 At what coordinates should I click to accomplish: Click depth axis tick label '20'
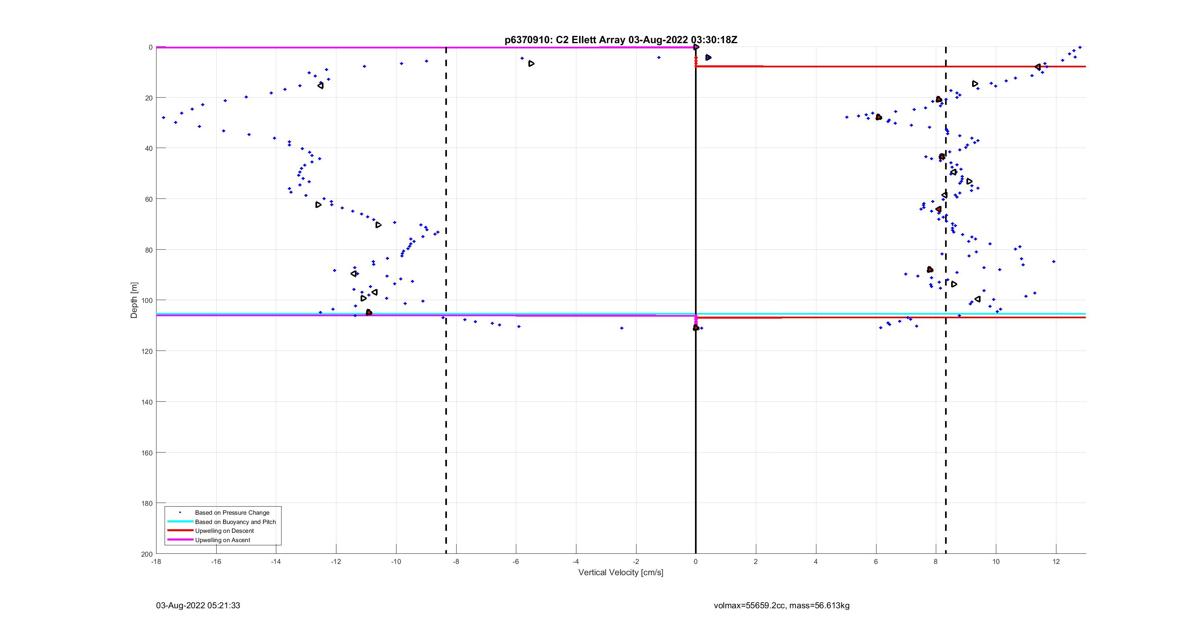[147, 98]
